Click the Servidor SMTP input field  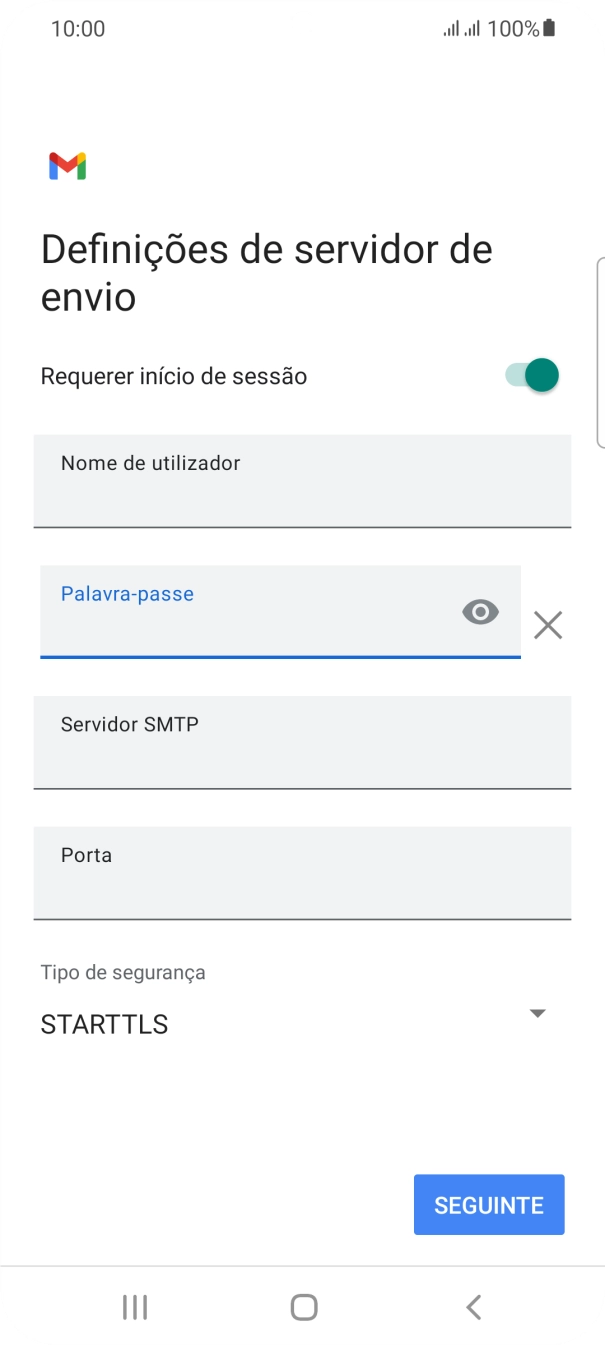(x=302, y=742)
